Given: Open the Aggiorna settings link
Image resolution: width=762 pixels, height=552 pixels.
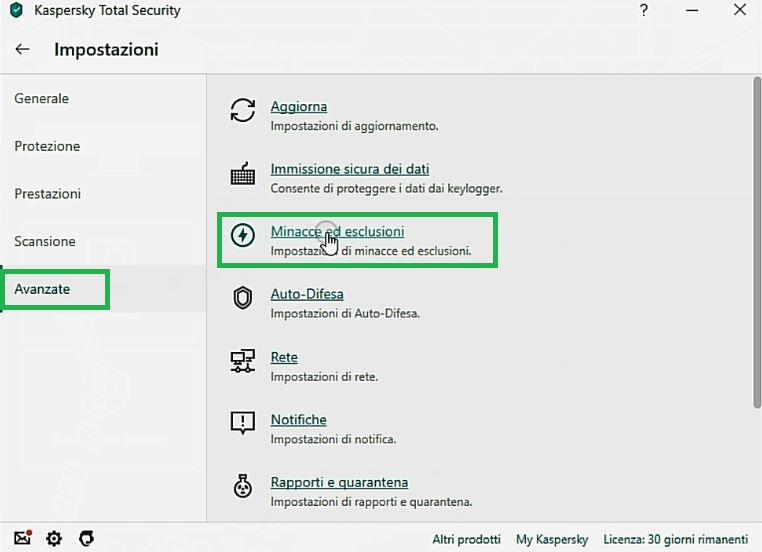Looking at the screenshot, I should click(x=298, y=106).
